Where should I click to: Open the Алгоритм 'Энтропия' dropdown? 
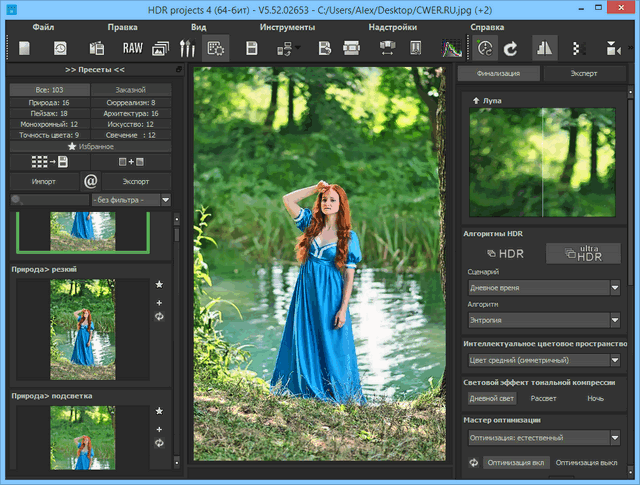coord(544,320)
